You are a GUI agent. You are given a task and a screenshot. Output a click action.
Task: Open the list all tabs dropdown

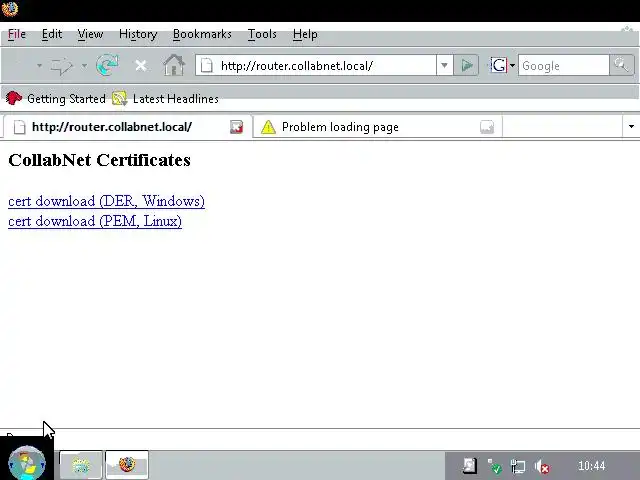[x=631, y=127]
